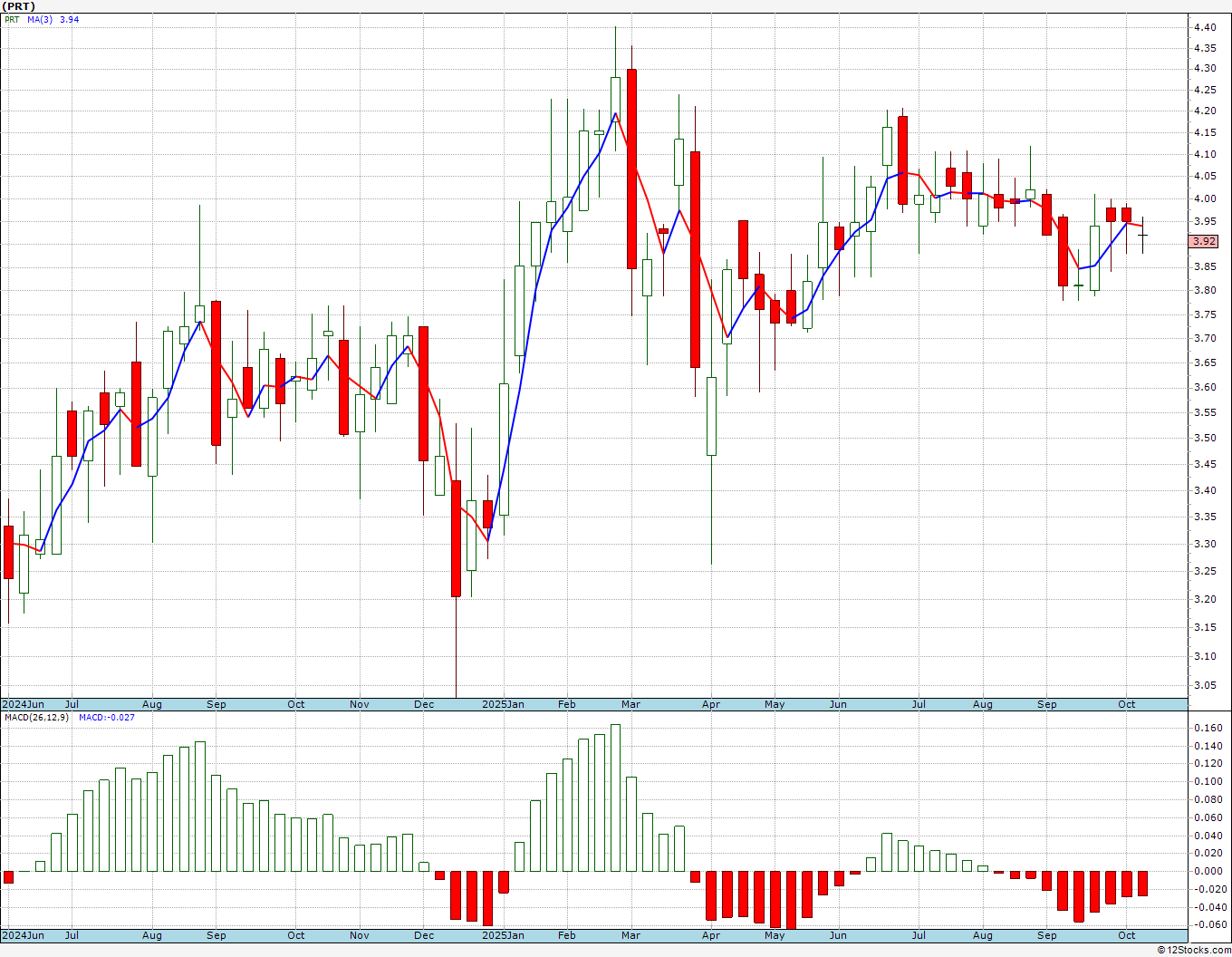Select the 4.25 price axis value
The image size is (1232, 957).
click(1205, 89)
